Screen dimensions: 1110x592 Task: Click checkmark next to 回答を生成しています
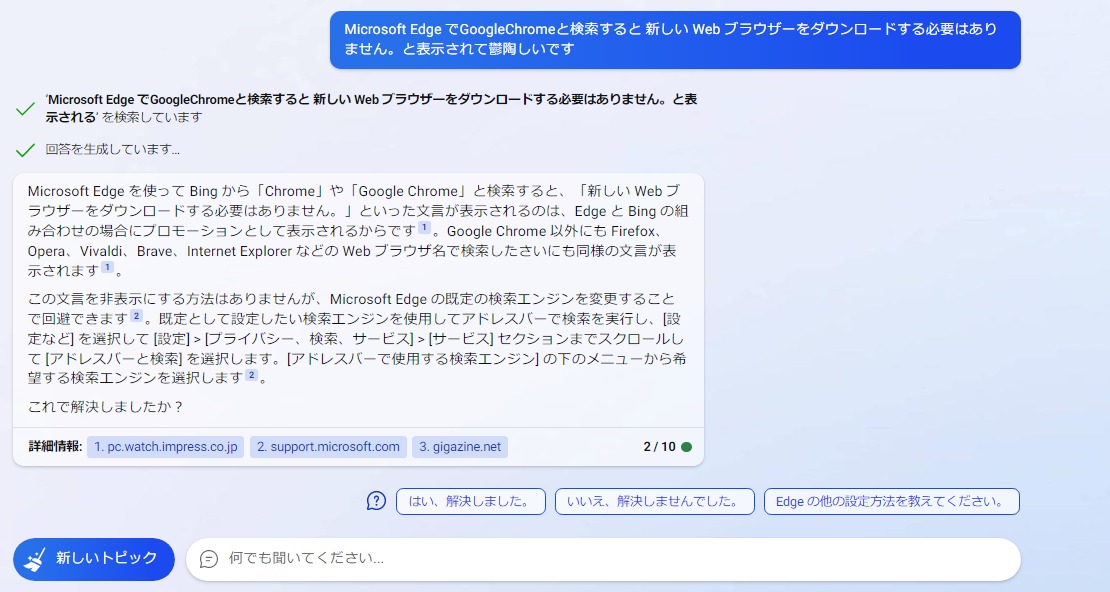(x=25, y=149)
